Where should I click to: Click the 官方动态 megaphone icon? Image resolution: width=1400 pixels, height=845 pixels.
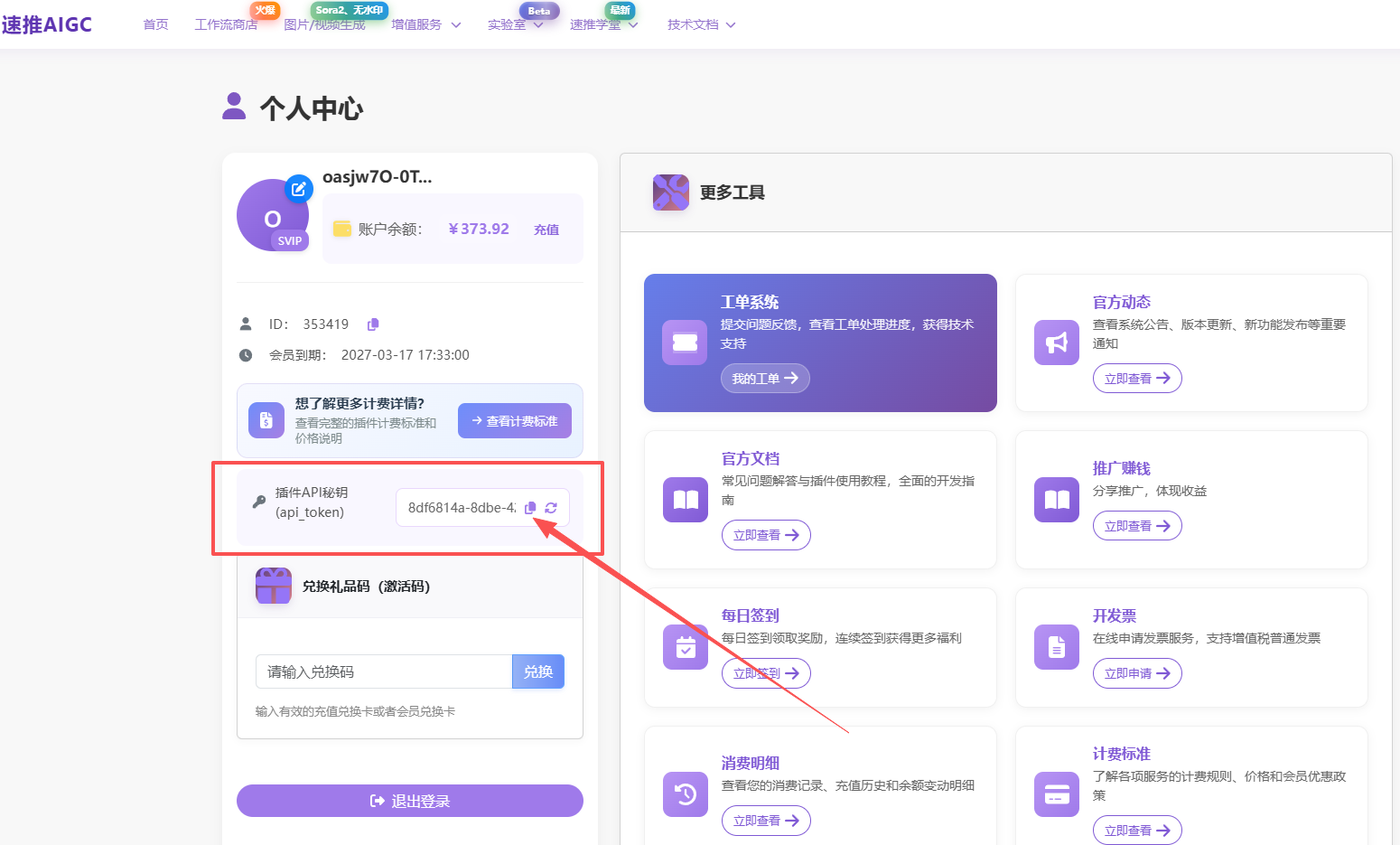[x=1056, y=343]
